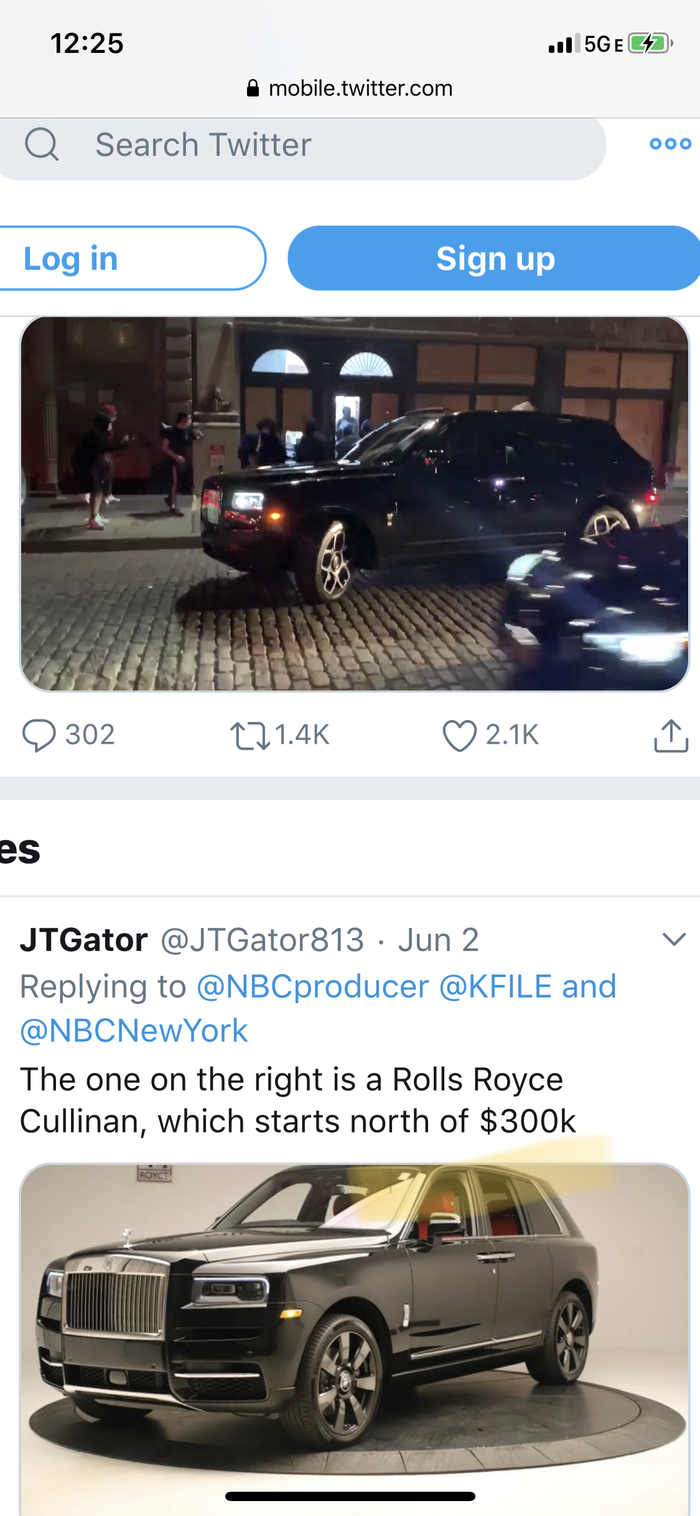Open the @KFILE mention link

496,987
